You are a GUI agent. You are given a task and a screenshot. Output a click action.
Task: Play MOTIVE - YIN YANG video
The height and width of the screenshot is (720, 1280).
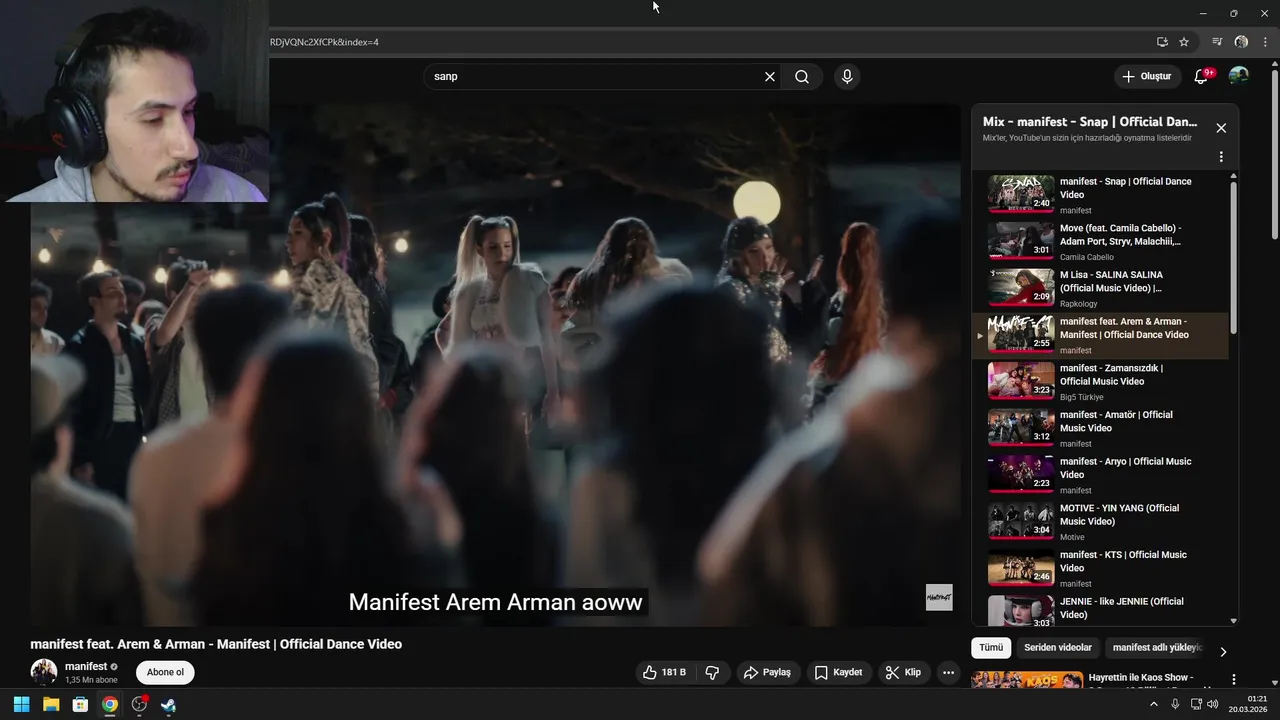1099,521
